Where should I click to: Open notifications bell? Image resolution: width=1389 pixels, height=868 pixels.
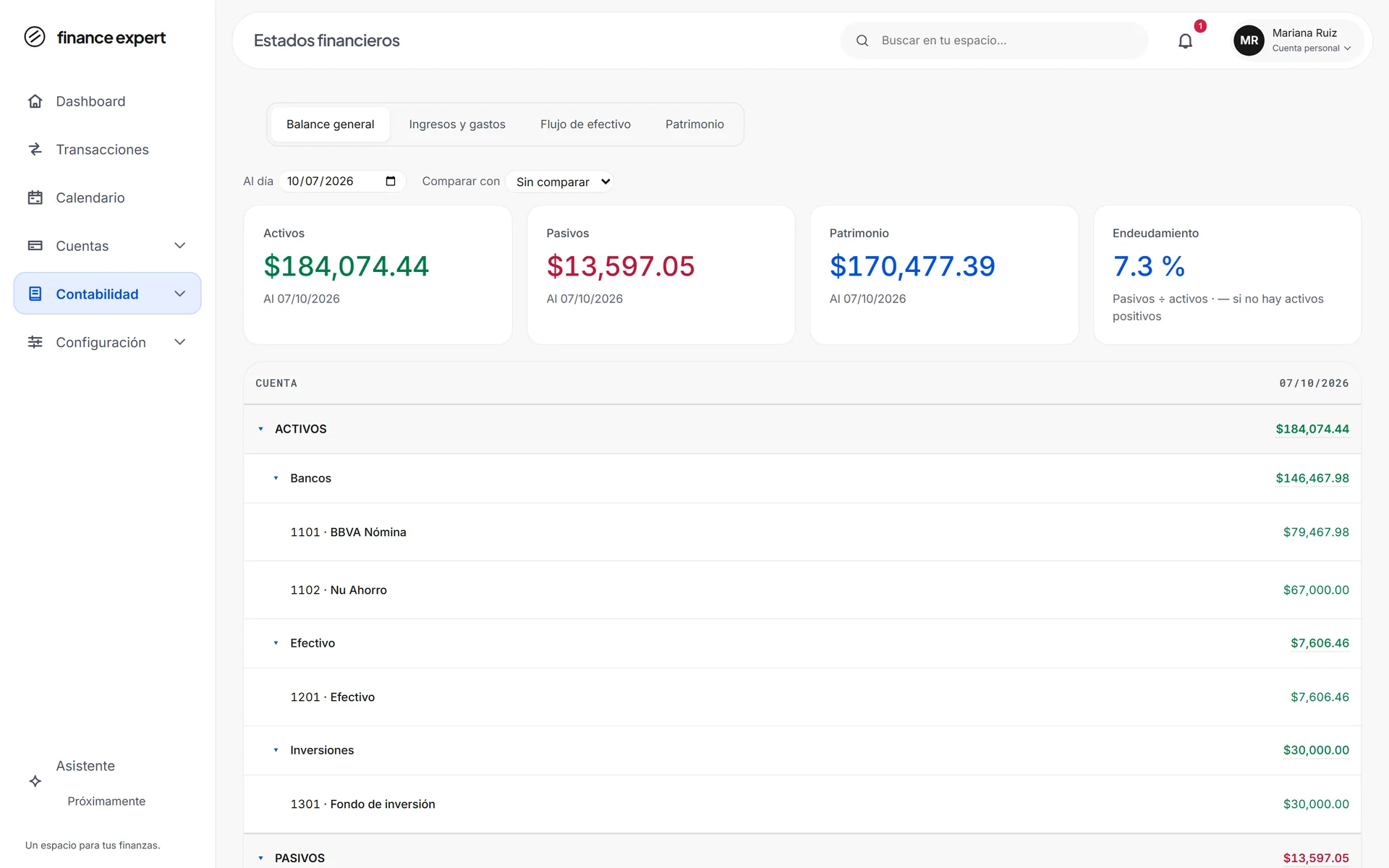(x=1185, y=41)
